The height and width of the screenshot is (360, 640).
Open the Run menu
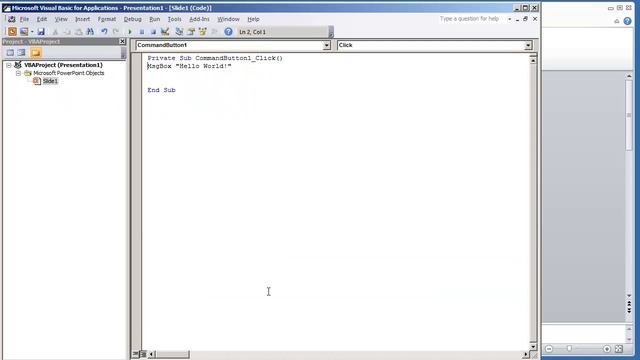[x=155, y=19]
